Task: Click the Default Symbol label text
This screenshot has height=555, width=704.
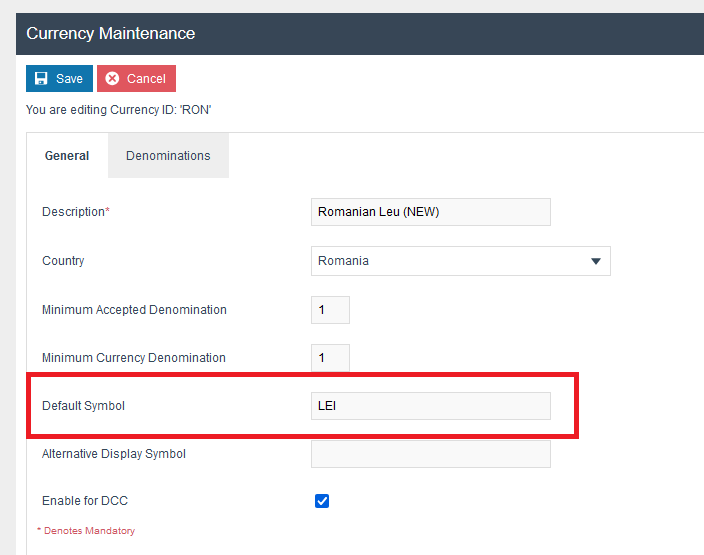Action: [x=83, y=406]
